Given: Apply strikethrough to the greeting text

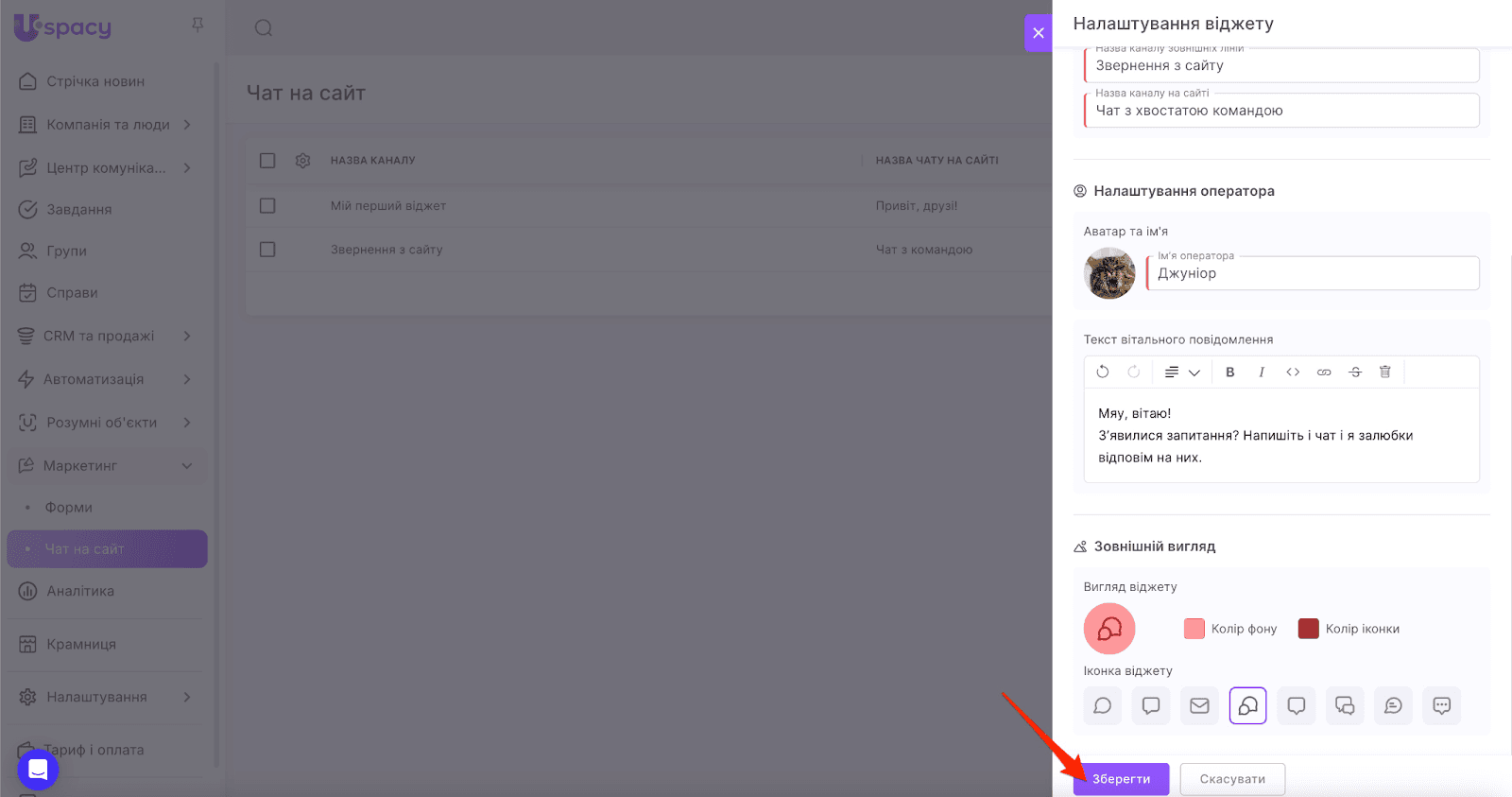Looking at the screenshot, I should [x=1355, y=372].
